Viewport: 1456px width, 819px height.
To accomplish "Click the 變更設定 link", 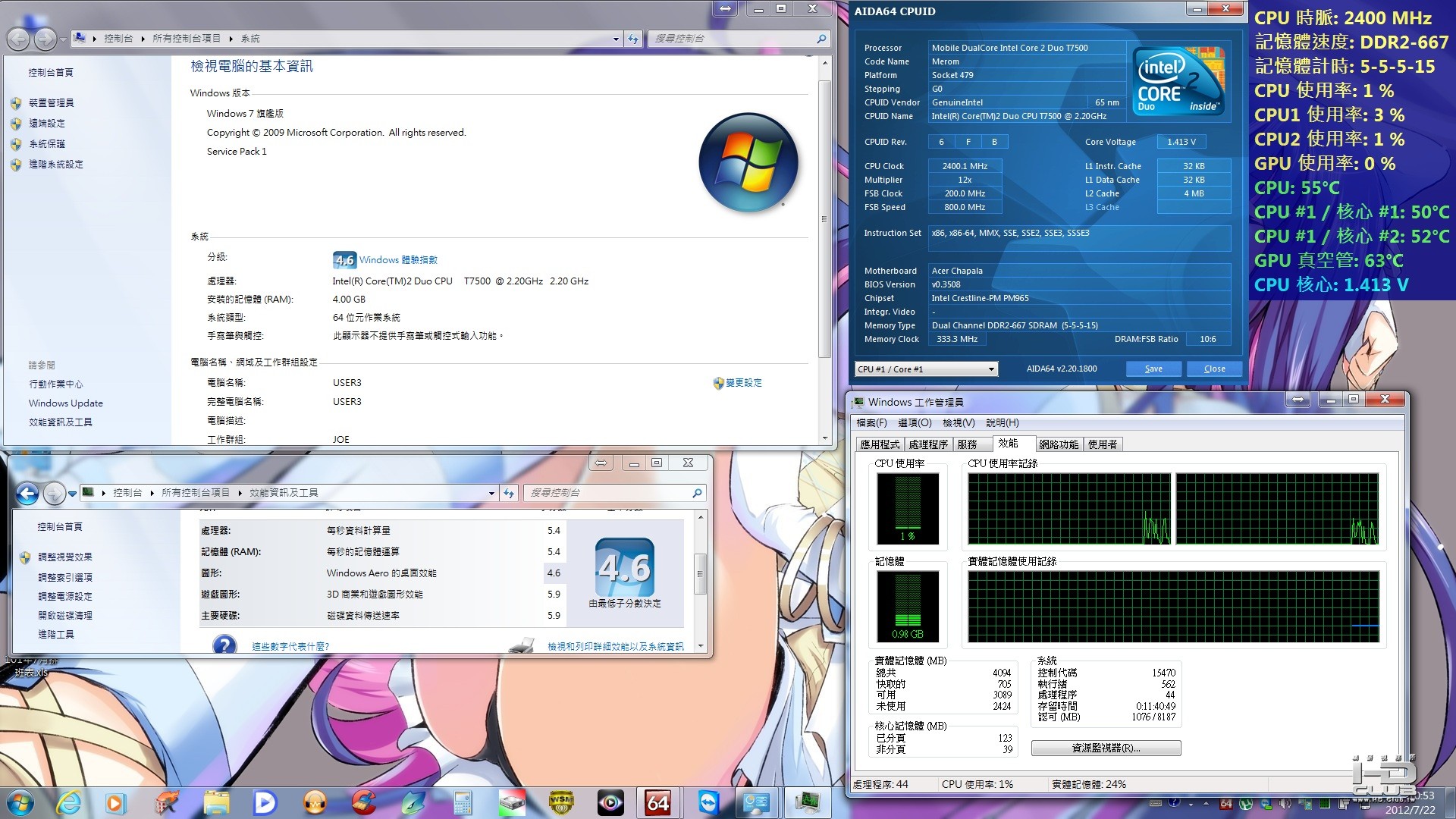I will [743, 383].
